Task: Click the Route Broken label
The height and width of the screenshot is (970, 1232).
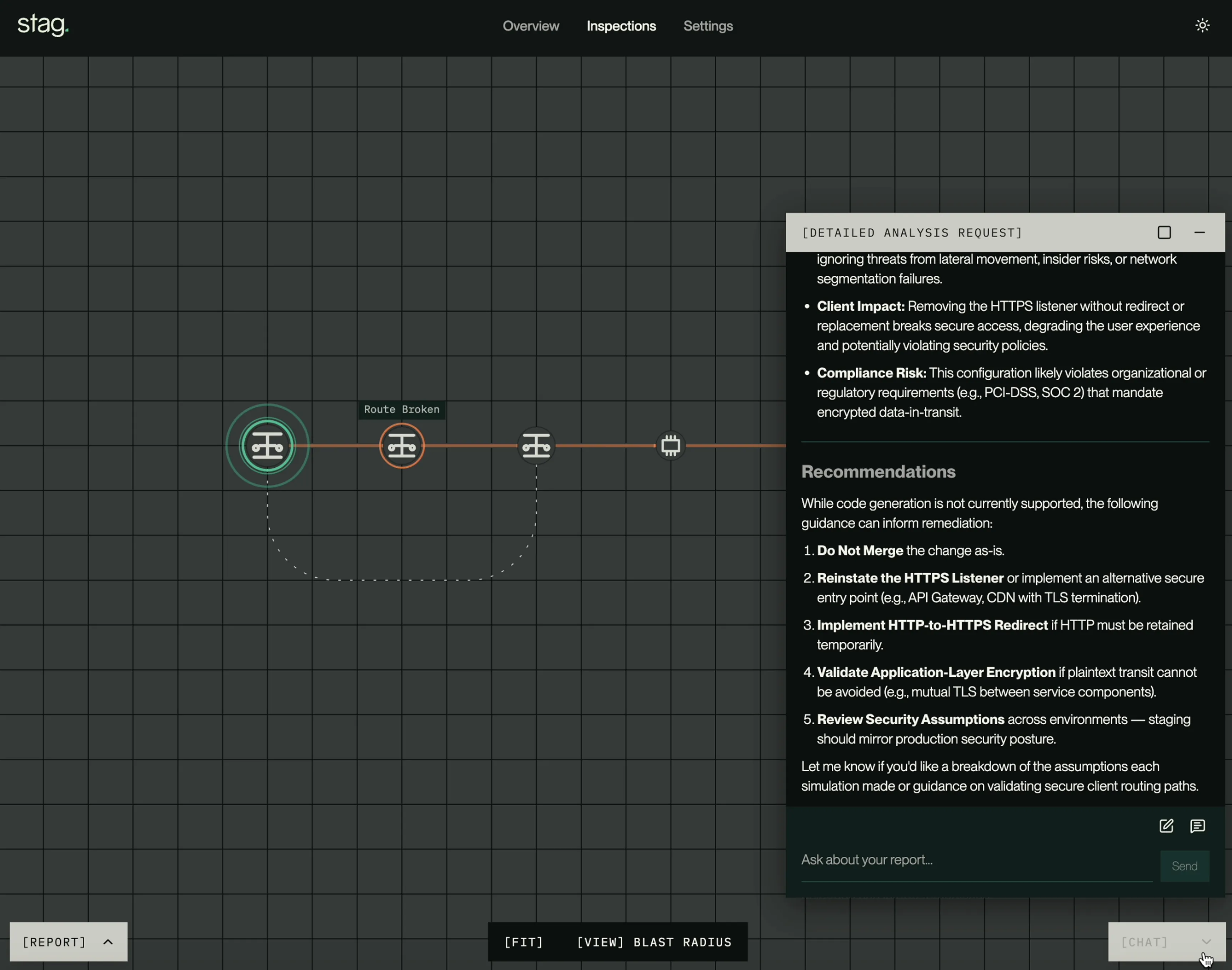Action: (x=401, y=409)
